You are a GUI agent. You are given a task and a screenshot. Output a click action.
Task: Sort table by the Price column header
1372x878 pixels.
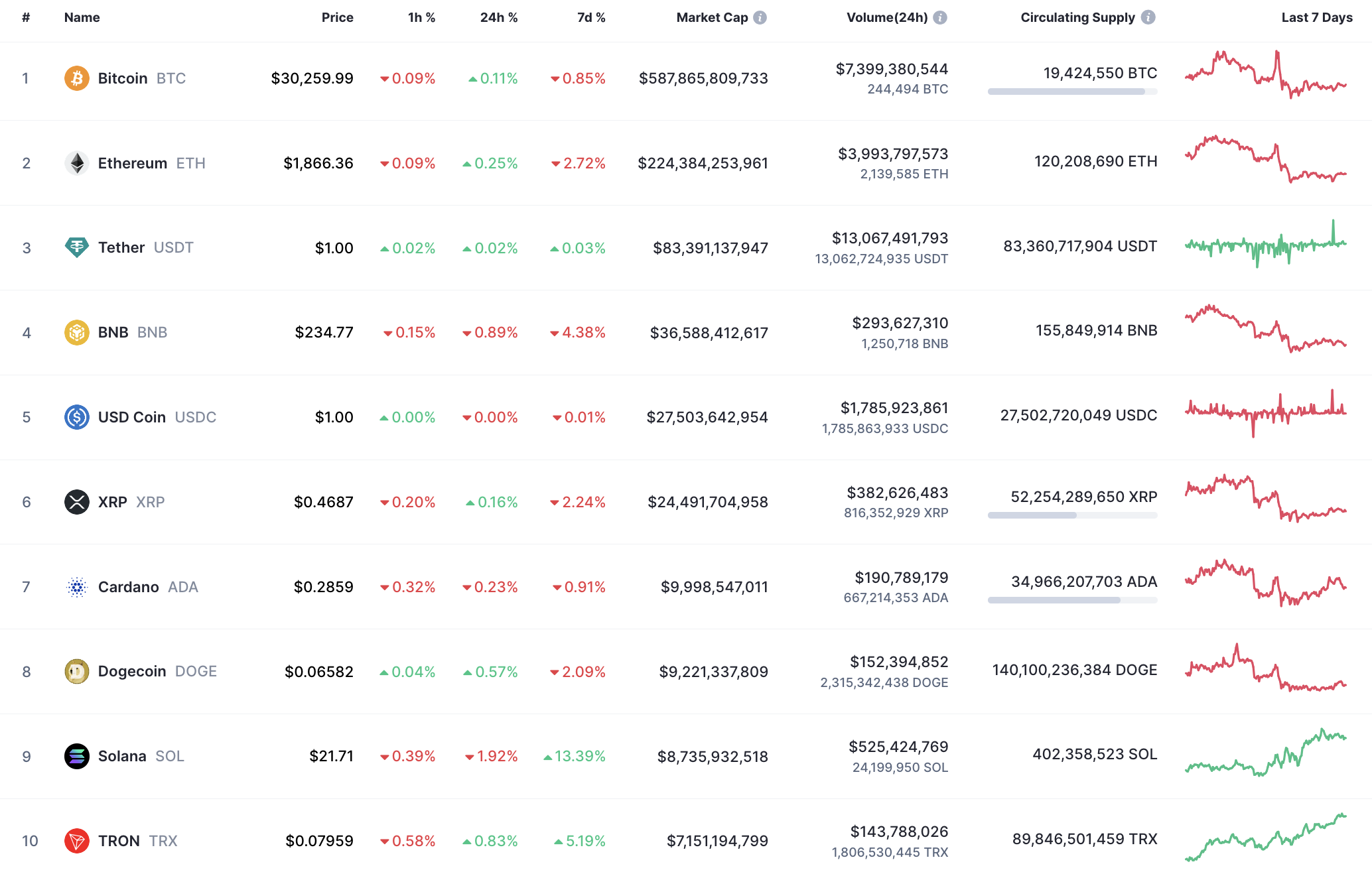(x=337, y=18)
